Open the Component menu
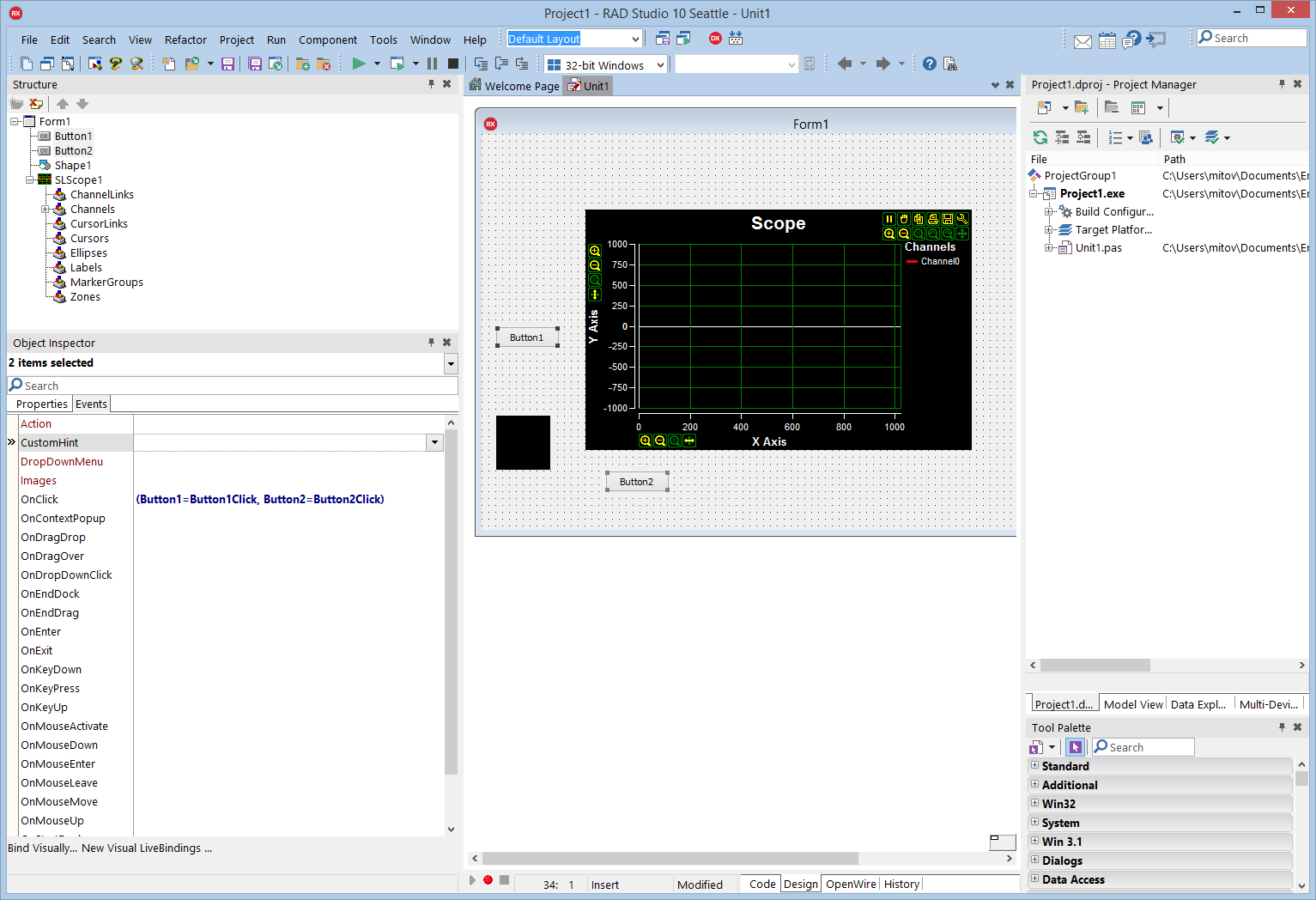Viewport: 1316px width, 900px height. coord(328,40)
